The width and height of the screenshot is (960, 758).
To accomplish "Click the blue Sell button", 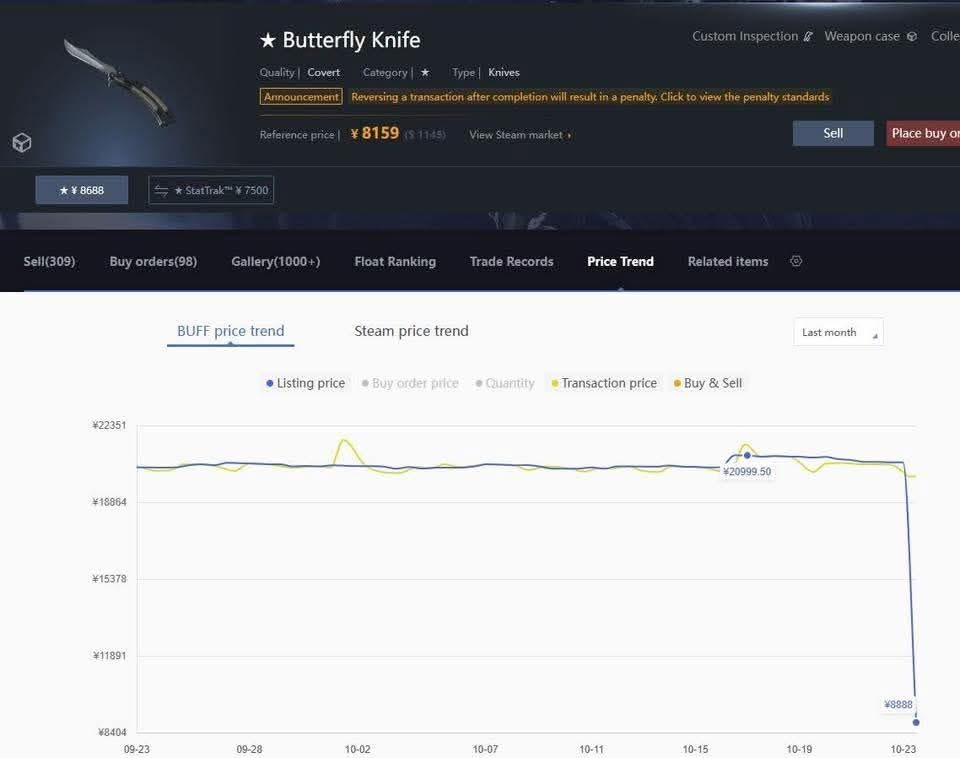I will click(x=833, y=133).
